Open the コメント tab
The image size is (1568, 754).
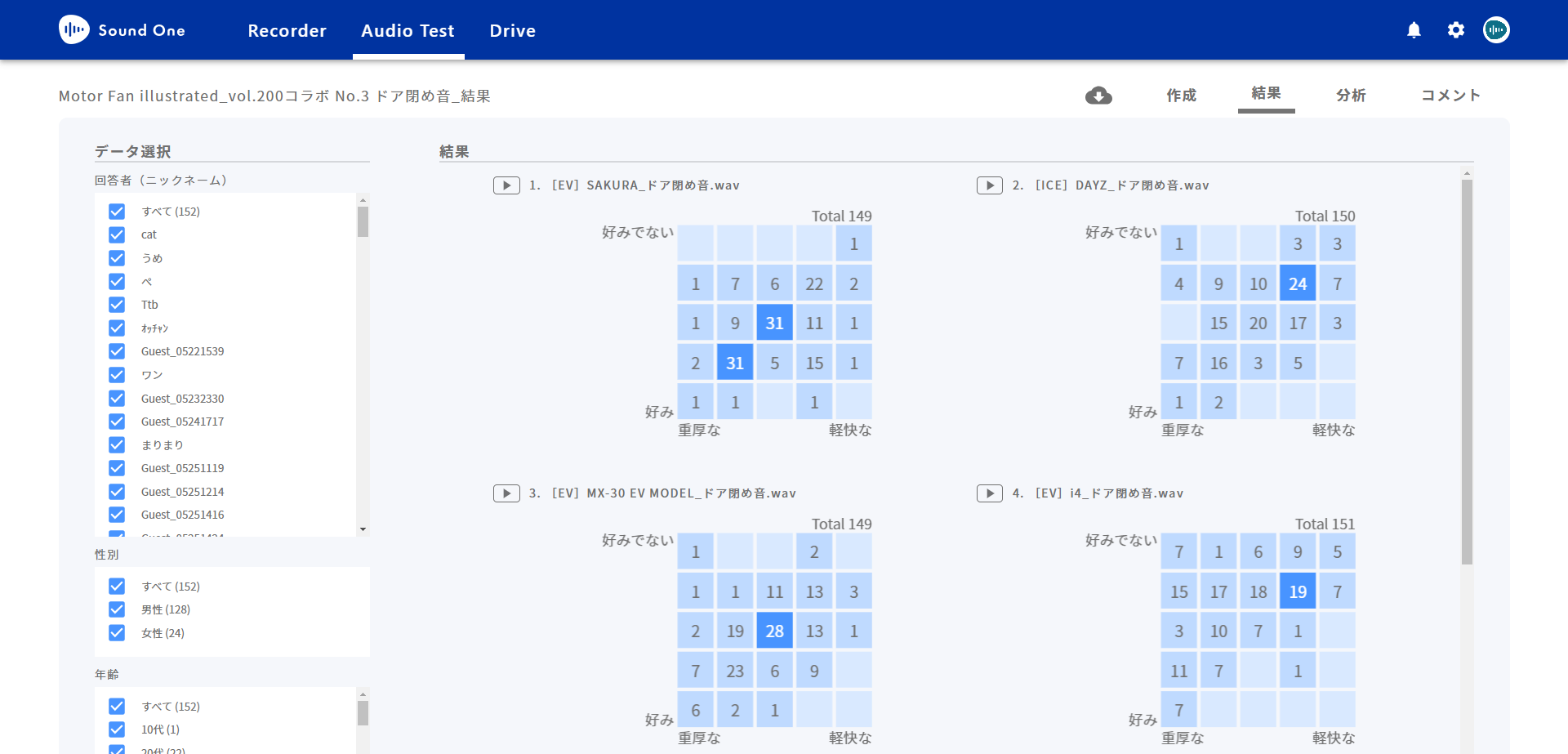[x=1451, y=96]
